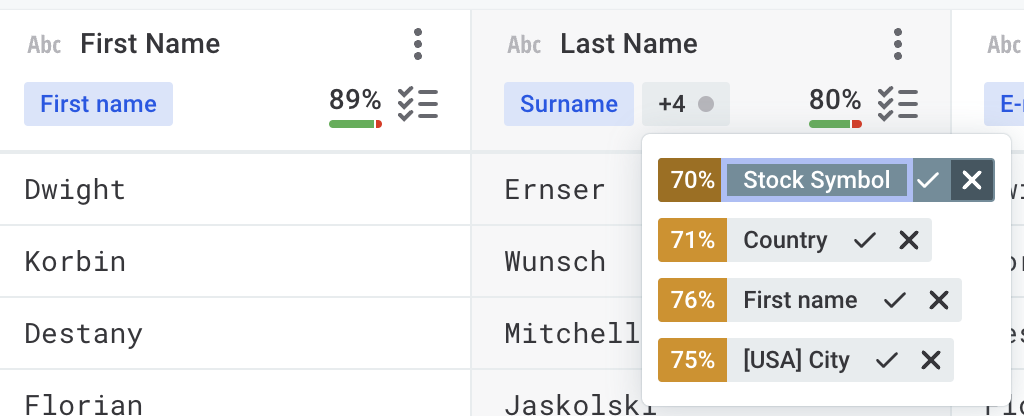
Task: Accept the [USA] City suggestion checkmark
Action: pos(887,360)
